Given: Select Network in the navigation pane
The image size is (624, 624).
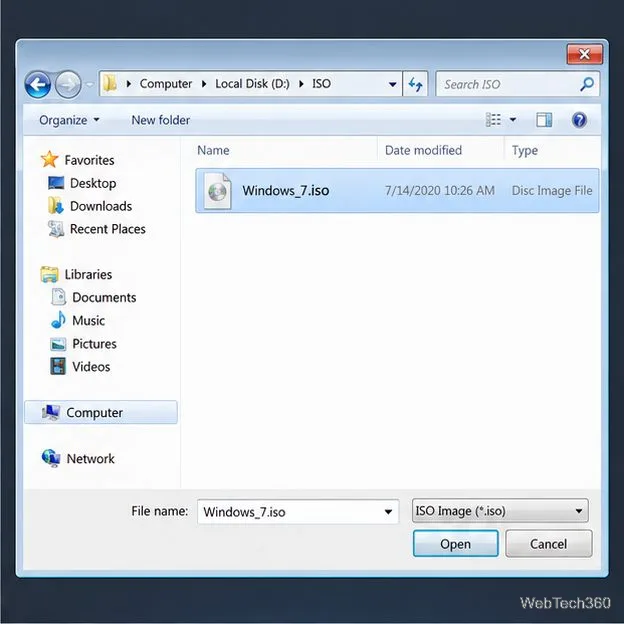Looking at the screenshot, I should coord(90,458).
